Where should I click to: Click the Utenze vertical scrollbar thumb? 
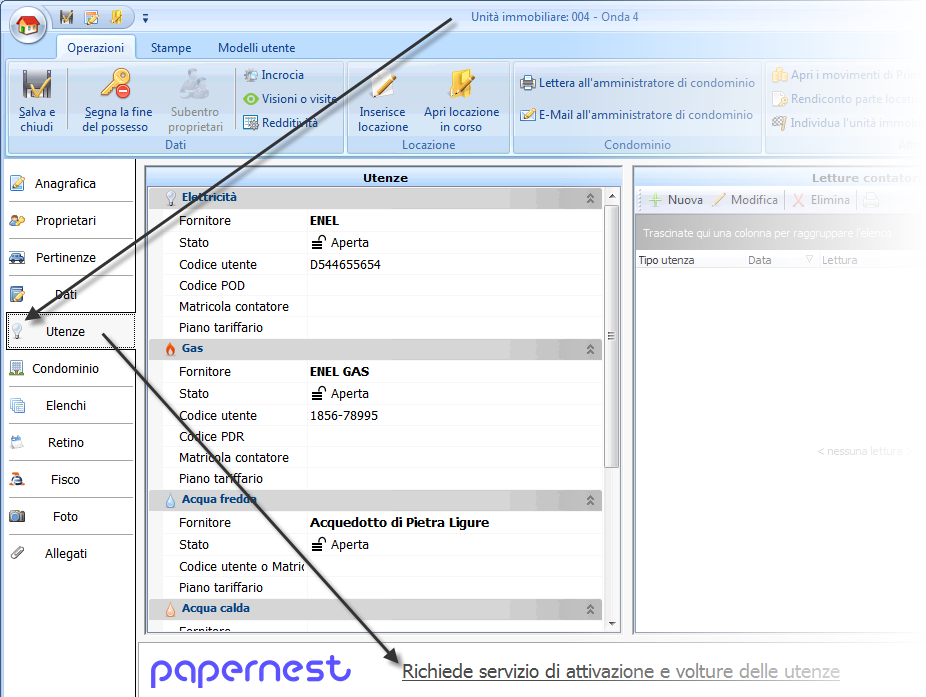tap(612, 336)
